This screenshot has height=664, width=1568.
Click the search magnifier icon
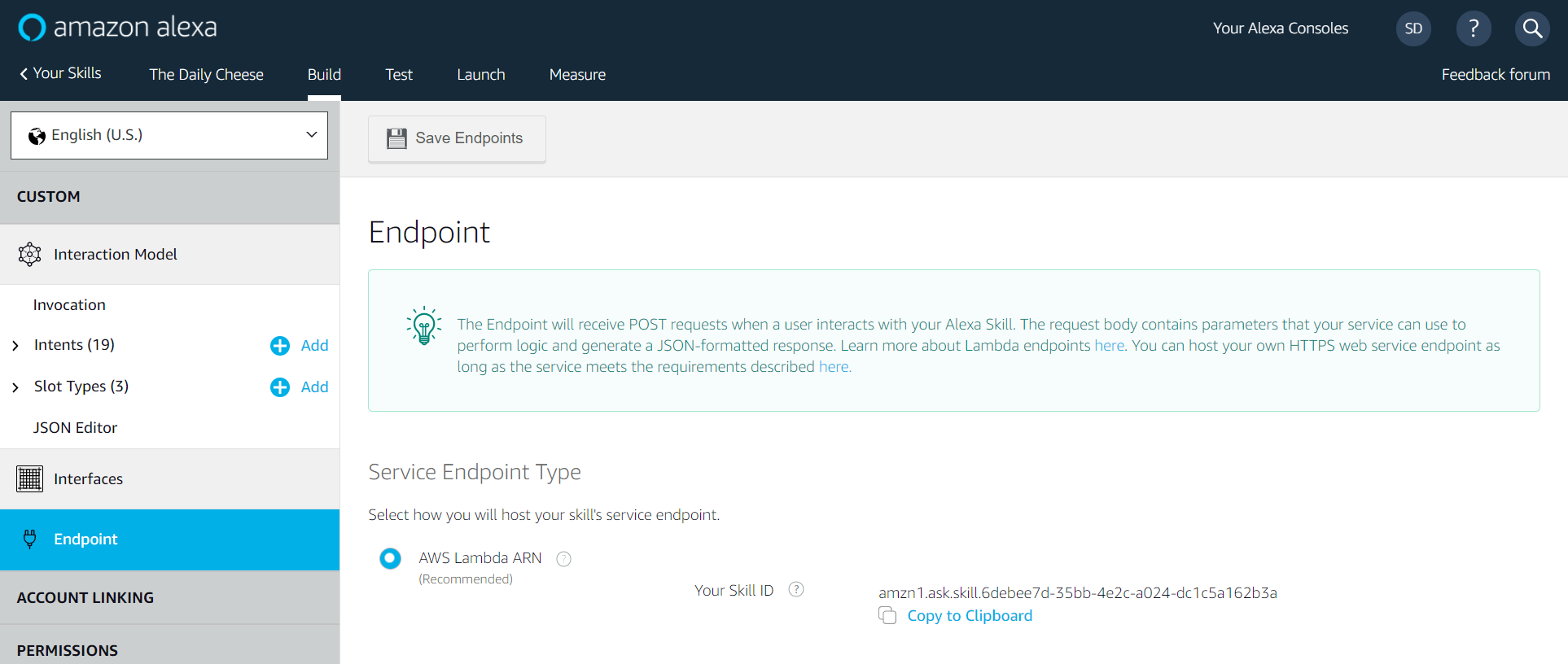1532,28
